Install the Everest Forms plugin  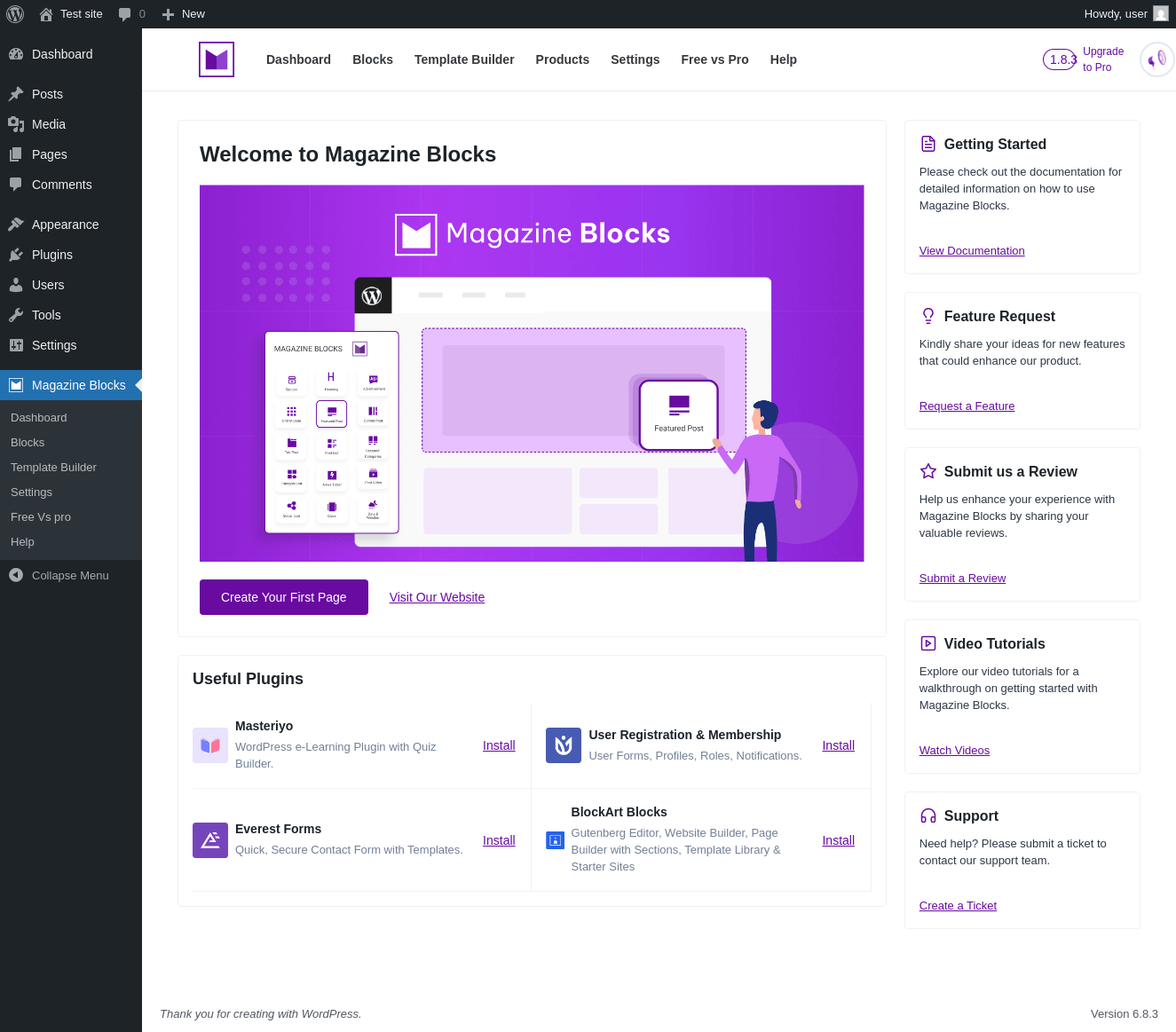(x=499, y=840)
